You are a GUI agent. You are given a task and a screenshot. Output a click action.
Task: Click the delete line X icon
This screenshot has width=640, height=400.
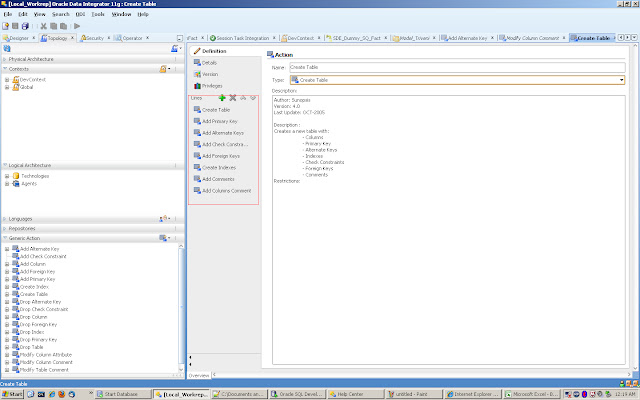(233, 98)
